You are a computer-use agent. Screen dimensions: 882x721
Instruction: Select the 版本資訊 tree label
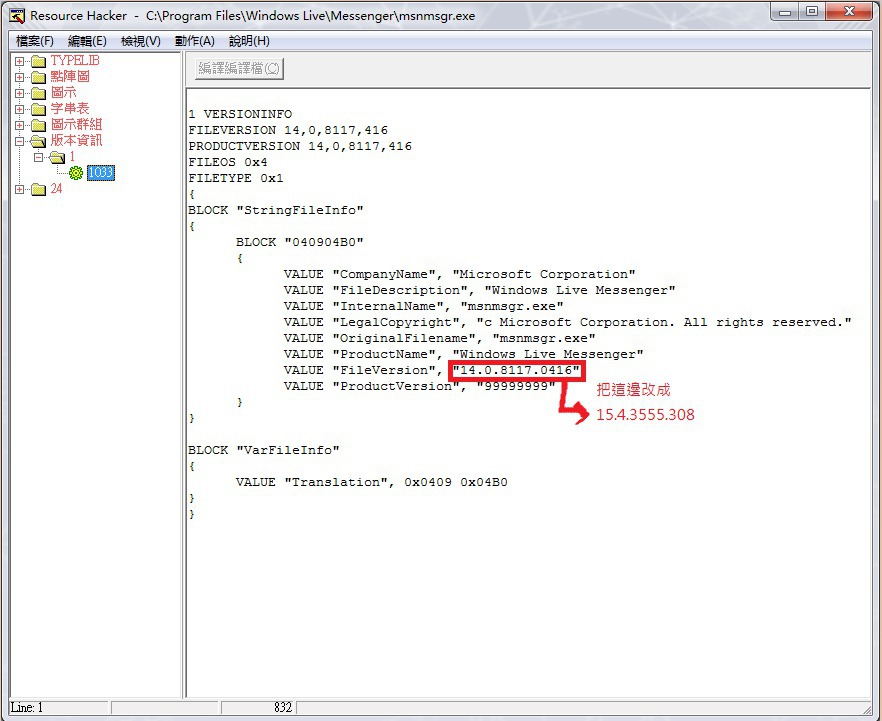click(x=76, y=140)
